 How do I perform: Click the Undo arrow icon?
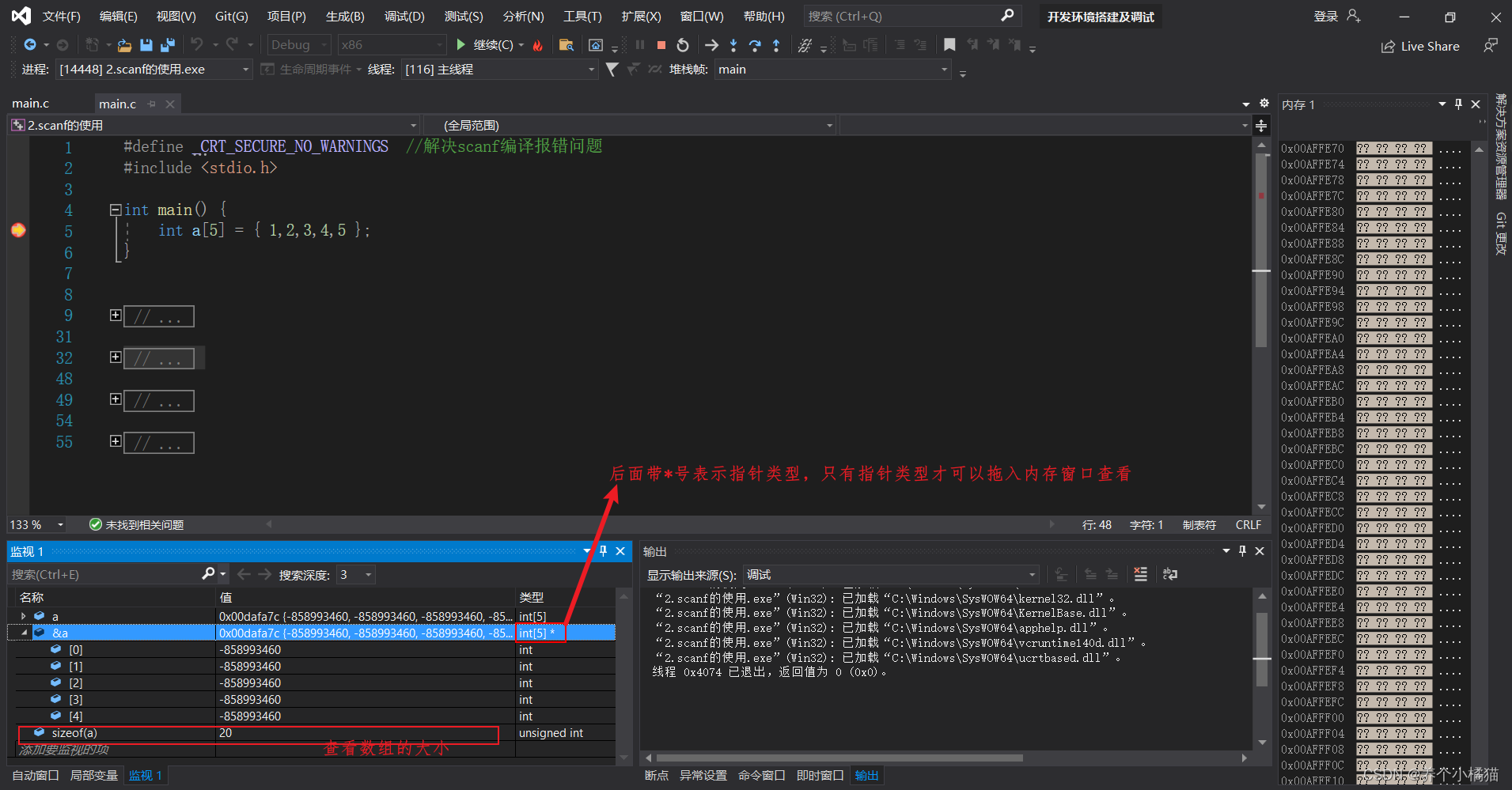coord(197,45)
